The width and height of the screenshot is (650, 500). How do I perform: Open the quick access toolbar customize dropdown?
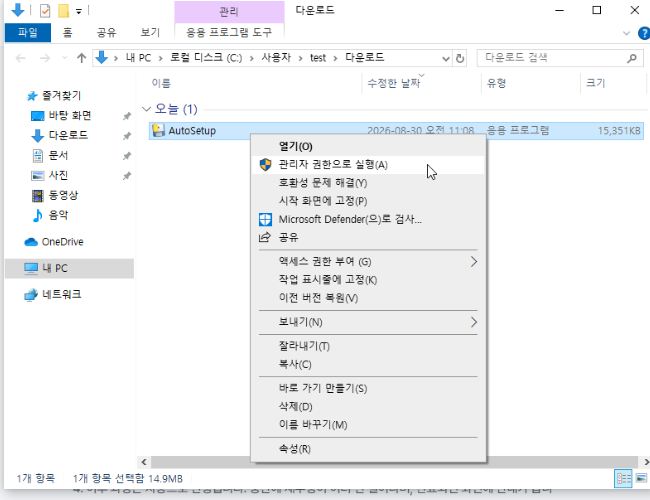79,11
